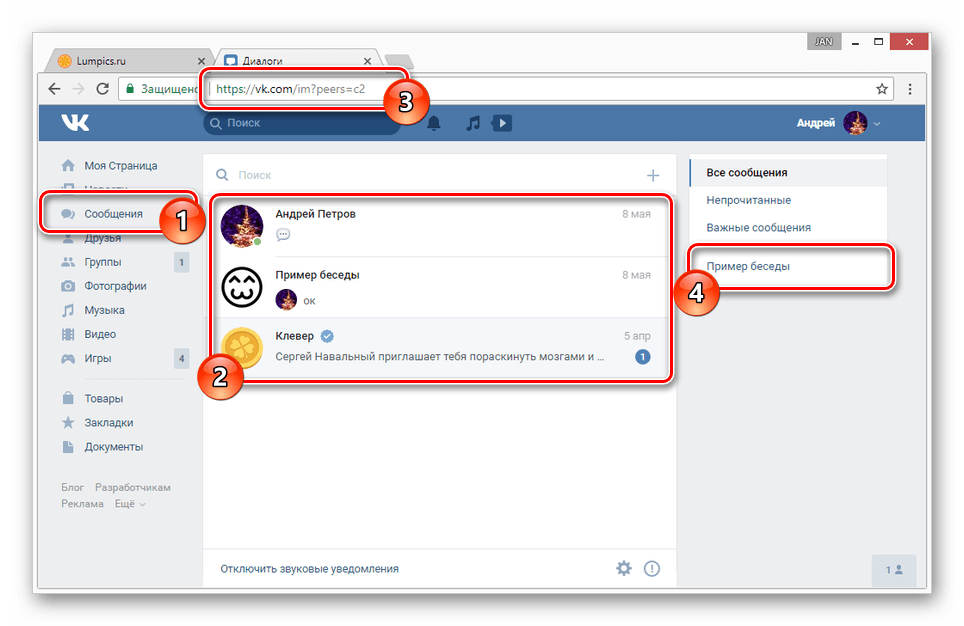Click the browser address bar URL
This screenshot has width=964, height=626.
(x=290, y=89)
